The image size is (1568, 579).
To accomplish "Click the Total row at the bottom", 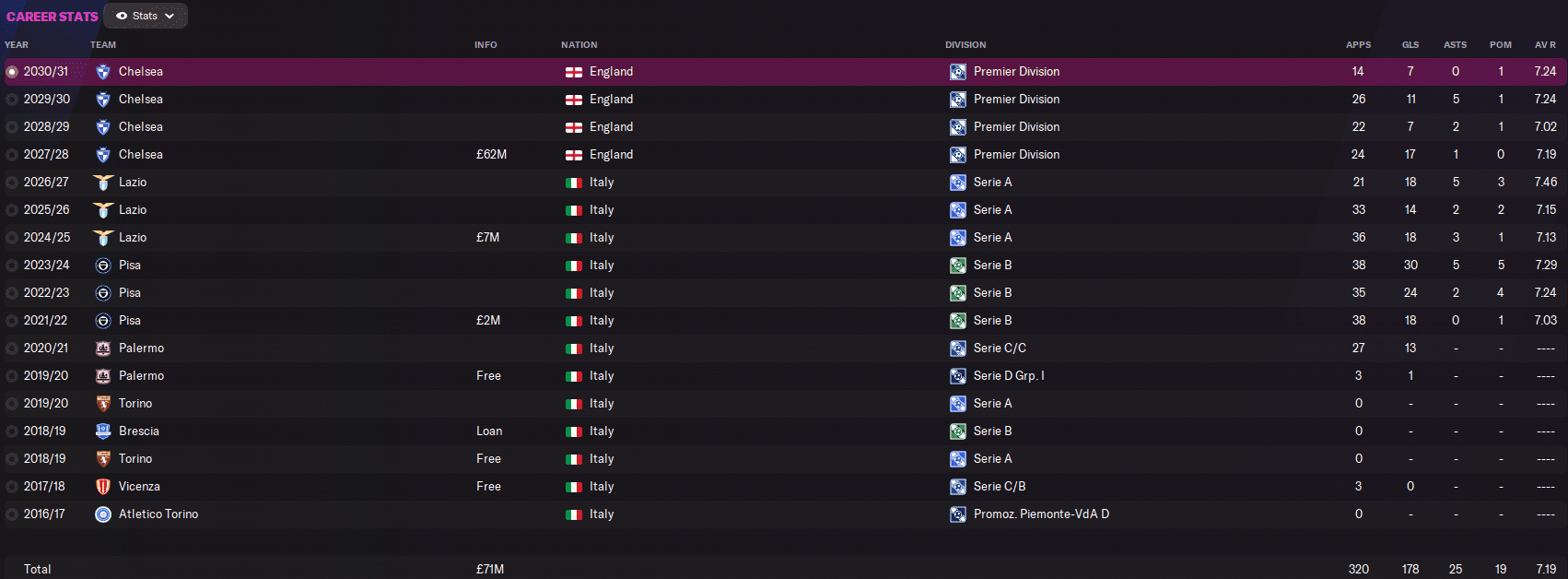I will pyautogui.click(x=38, y=569).
